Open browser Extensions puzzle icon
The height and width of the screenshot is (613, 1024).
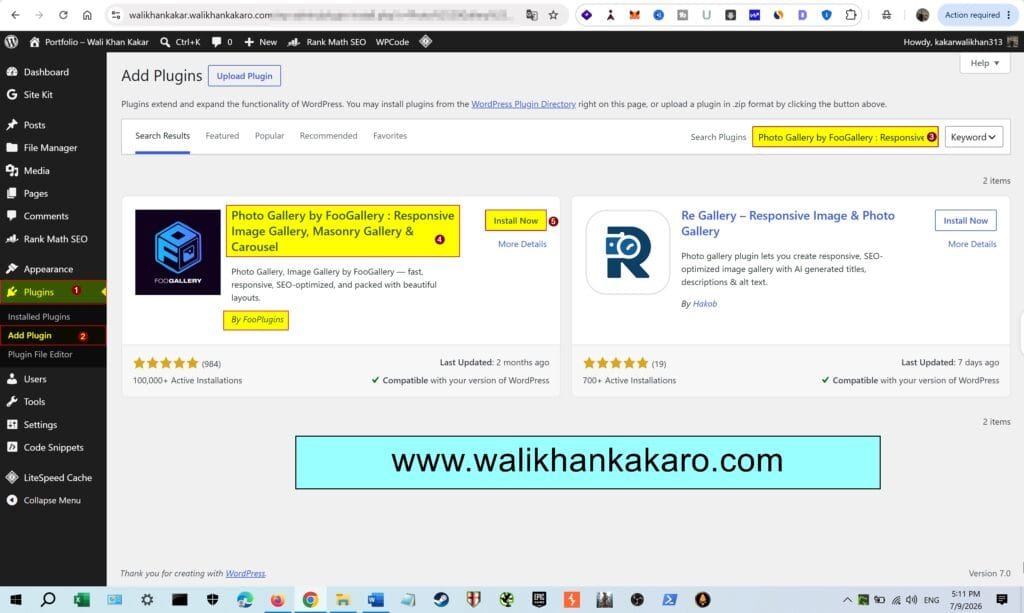(850, 15)
